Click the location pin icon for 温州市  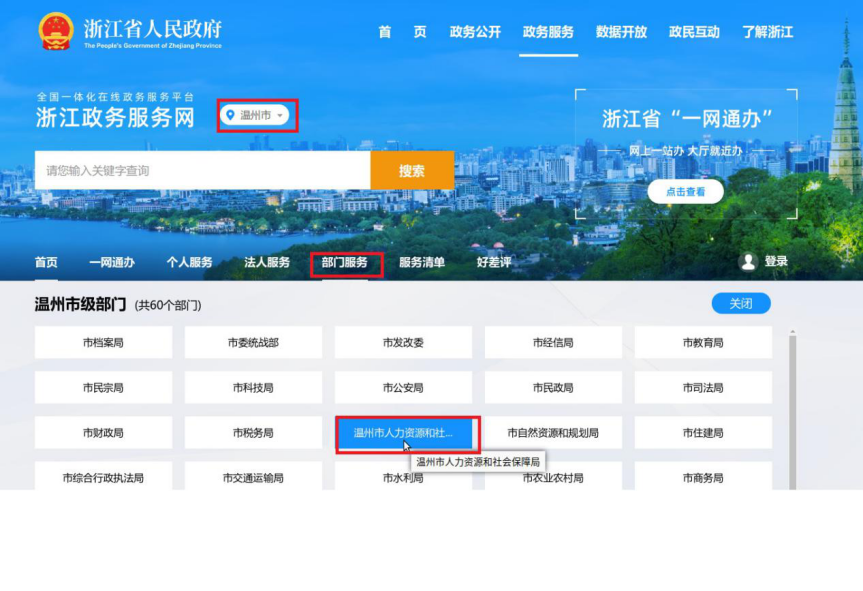230,116
